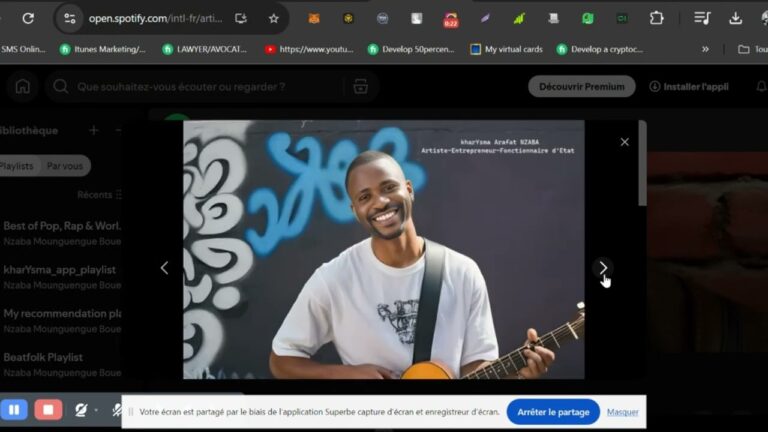The height and width of the screenshot is (432, 768).
Task: Open browser downloads icon
Action: [735, 19]
